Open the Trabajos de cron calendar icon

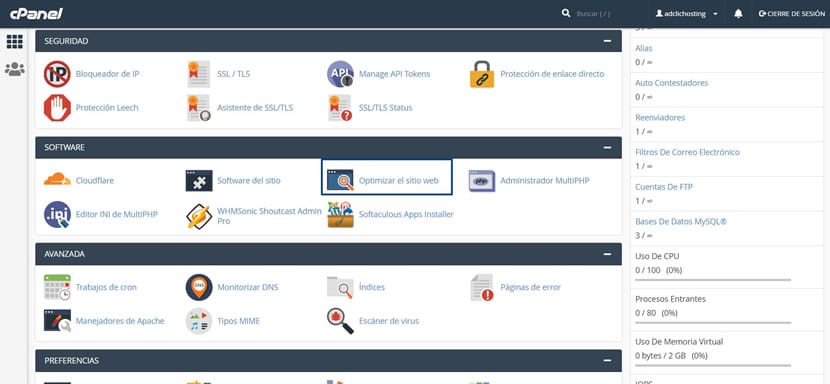(57, 287)
